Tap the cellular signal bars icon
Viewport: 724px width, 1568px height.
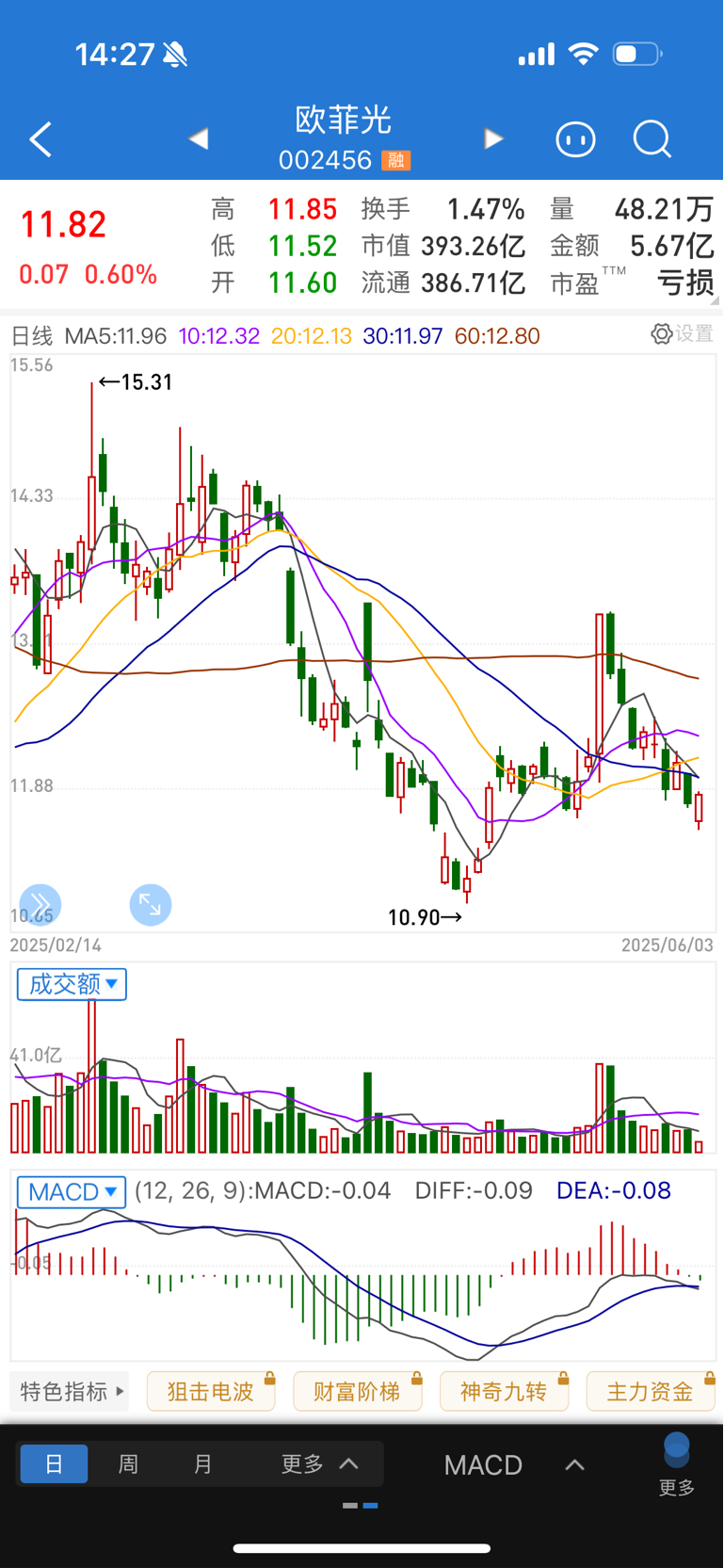pos(537,56)
